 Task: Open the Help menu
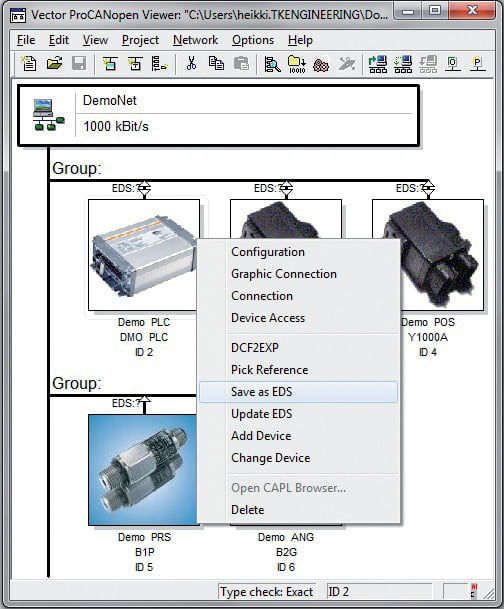coord(300,40)
